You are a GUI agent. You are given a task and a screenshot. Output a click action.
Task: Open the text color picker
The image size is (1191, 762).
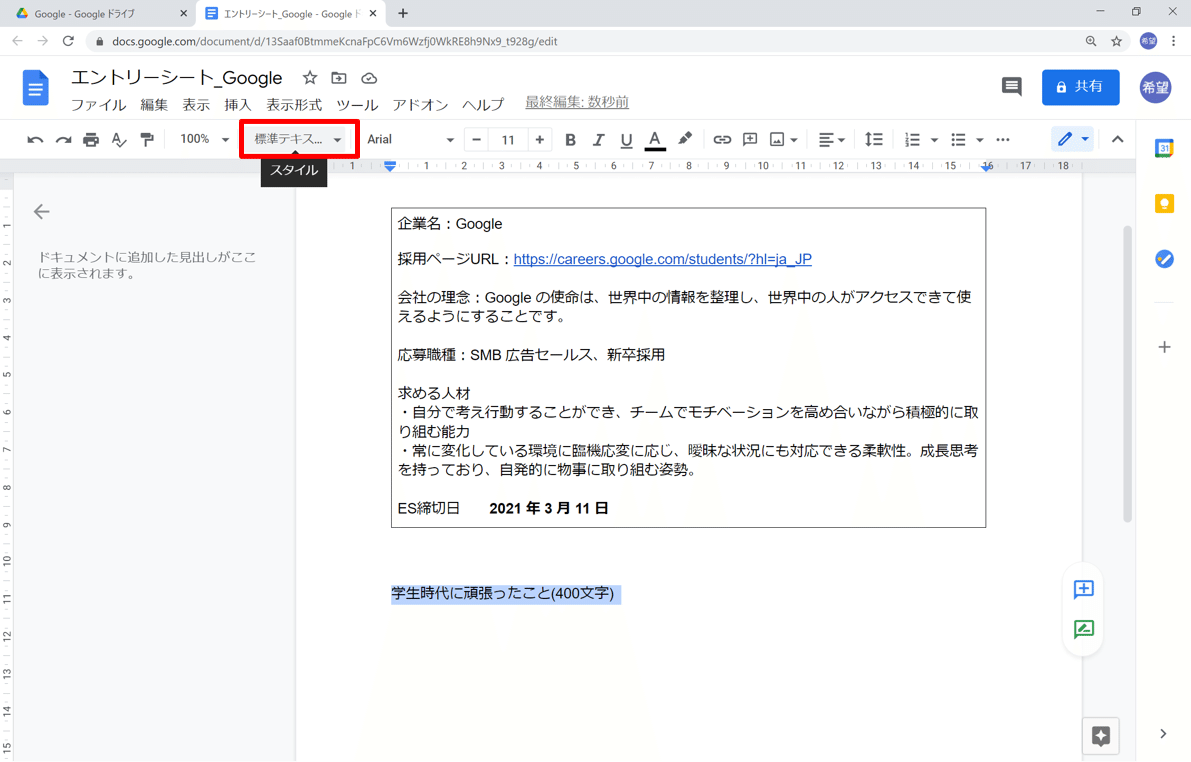(654, 139)
